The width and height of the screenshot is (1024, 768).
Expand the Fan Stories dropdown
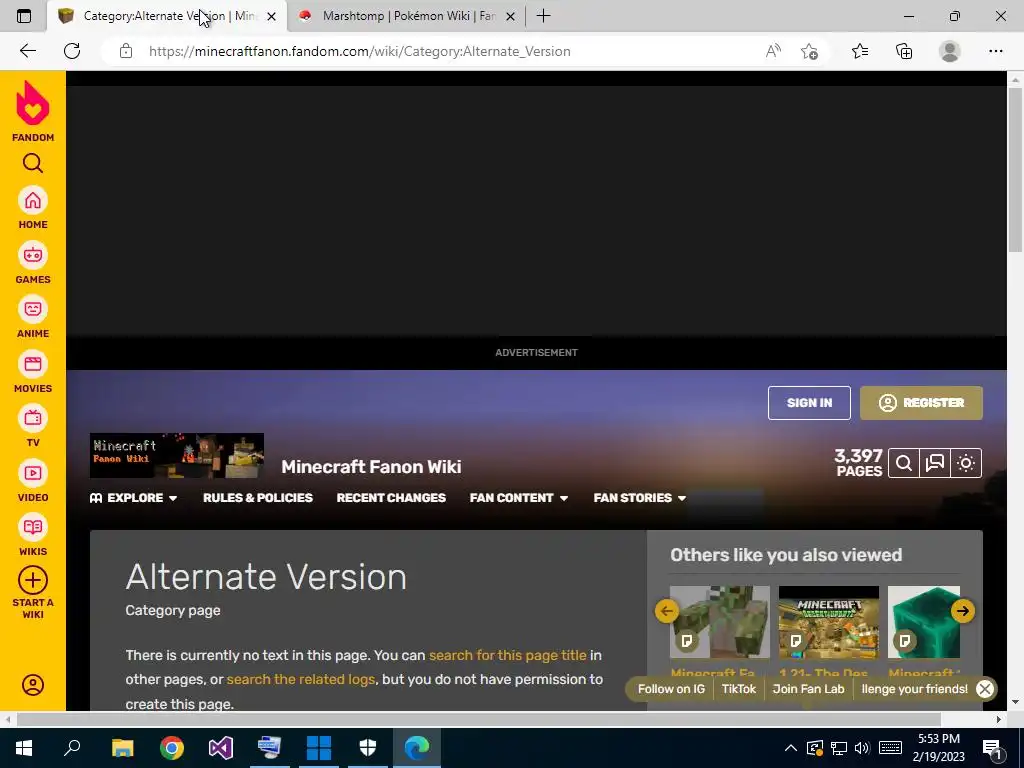tap(640, 498)
